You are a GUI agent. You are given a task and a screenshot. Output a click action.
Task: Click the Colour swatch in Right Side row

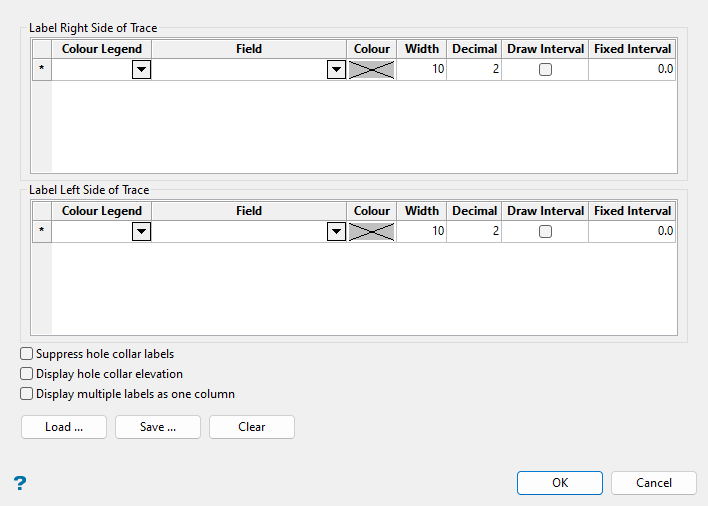pos(372,70)
